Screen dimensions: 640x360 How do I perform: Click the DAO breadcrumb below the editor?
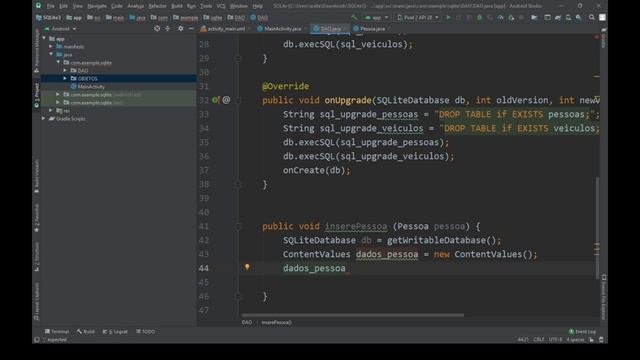[x=247, y=322]
